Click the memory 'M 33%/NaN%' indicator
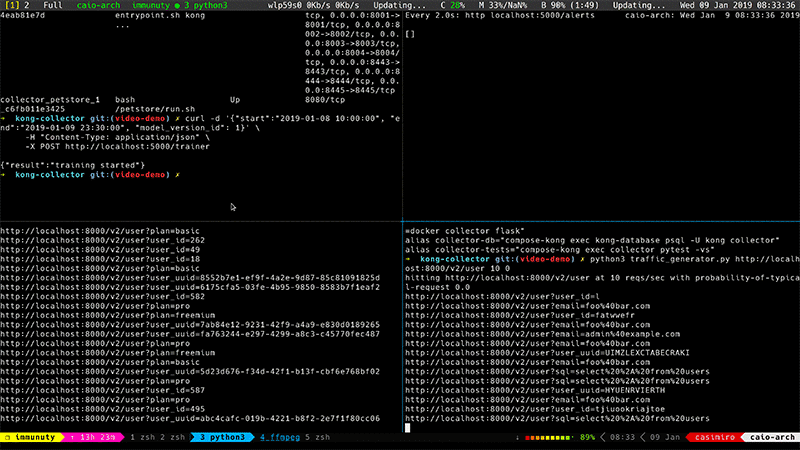The width and height of the screenshot is (800, 450). click(505, 5)
